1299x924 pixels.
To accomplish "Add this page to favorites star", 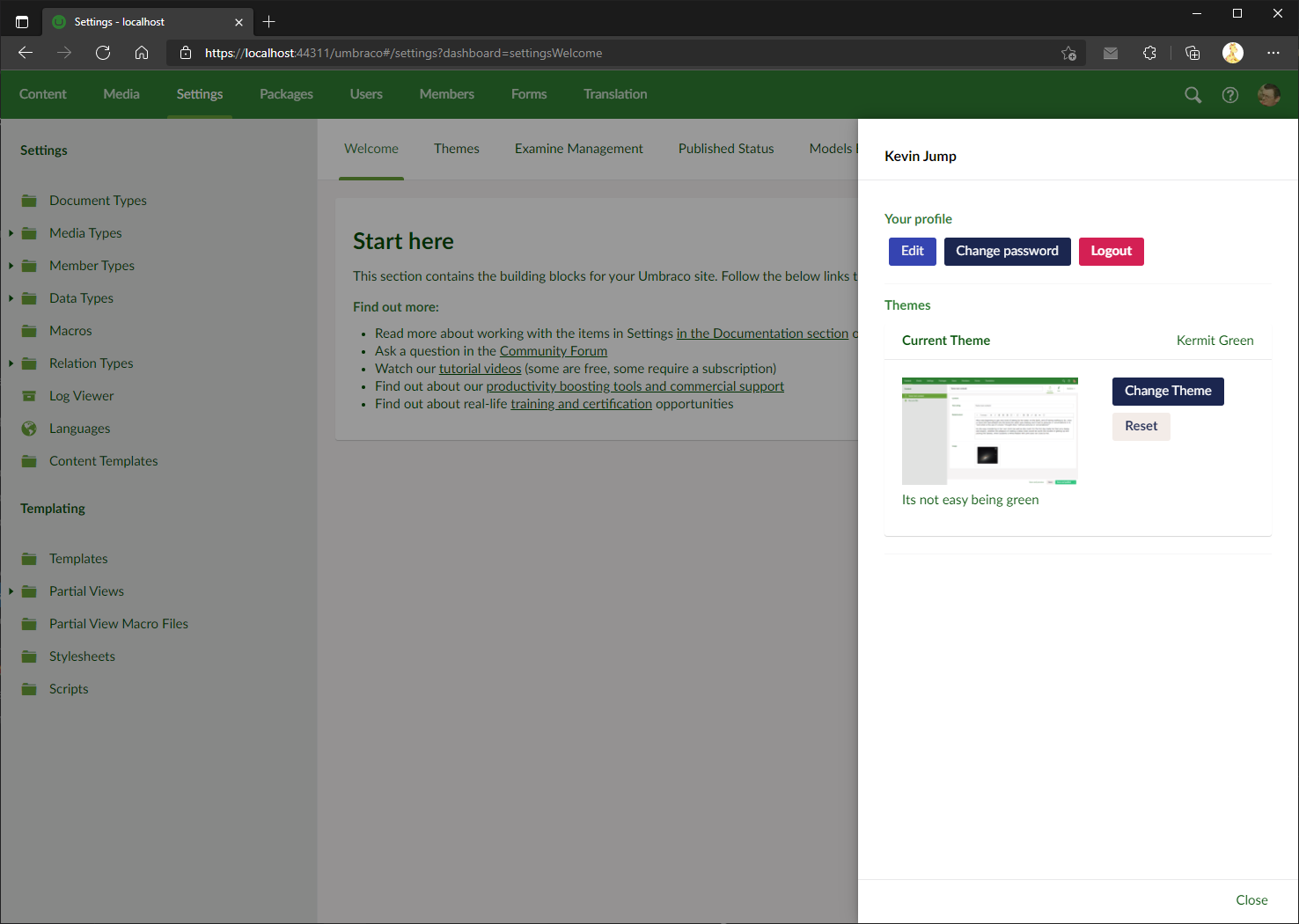I will [x=1068, y=53].
